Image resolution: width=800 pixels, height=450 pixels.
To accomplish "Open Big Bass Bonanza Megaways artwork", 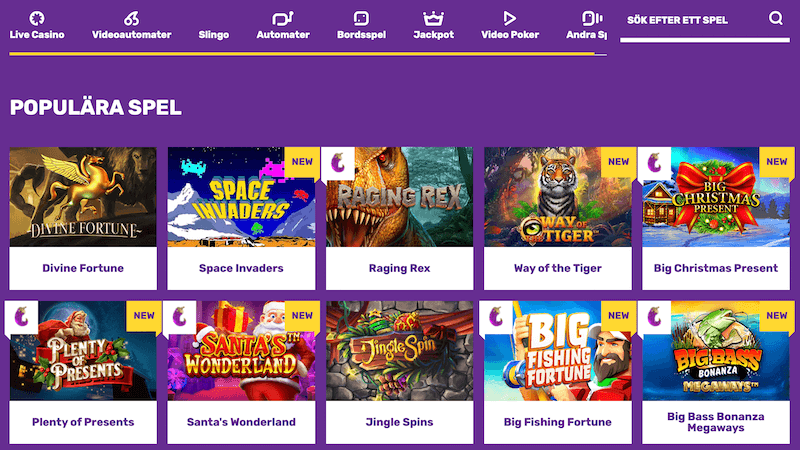I will pyautogui.click(x=715, y=351).
